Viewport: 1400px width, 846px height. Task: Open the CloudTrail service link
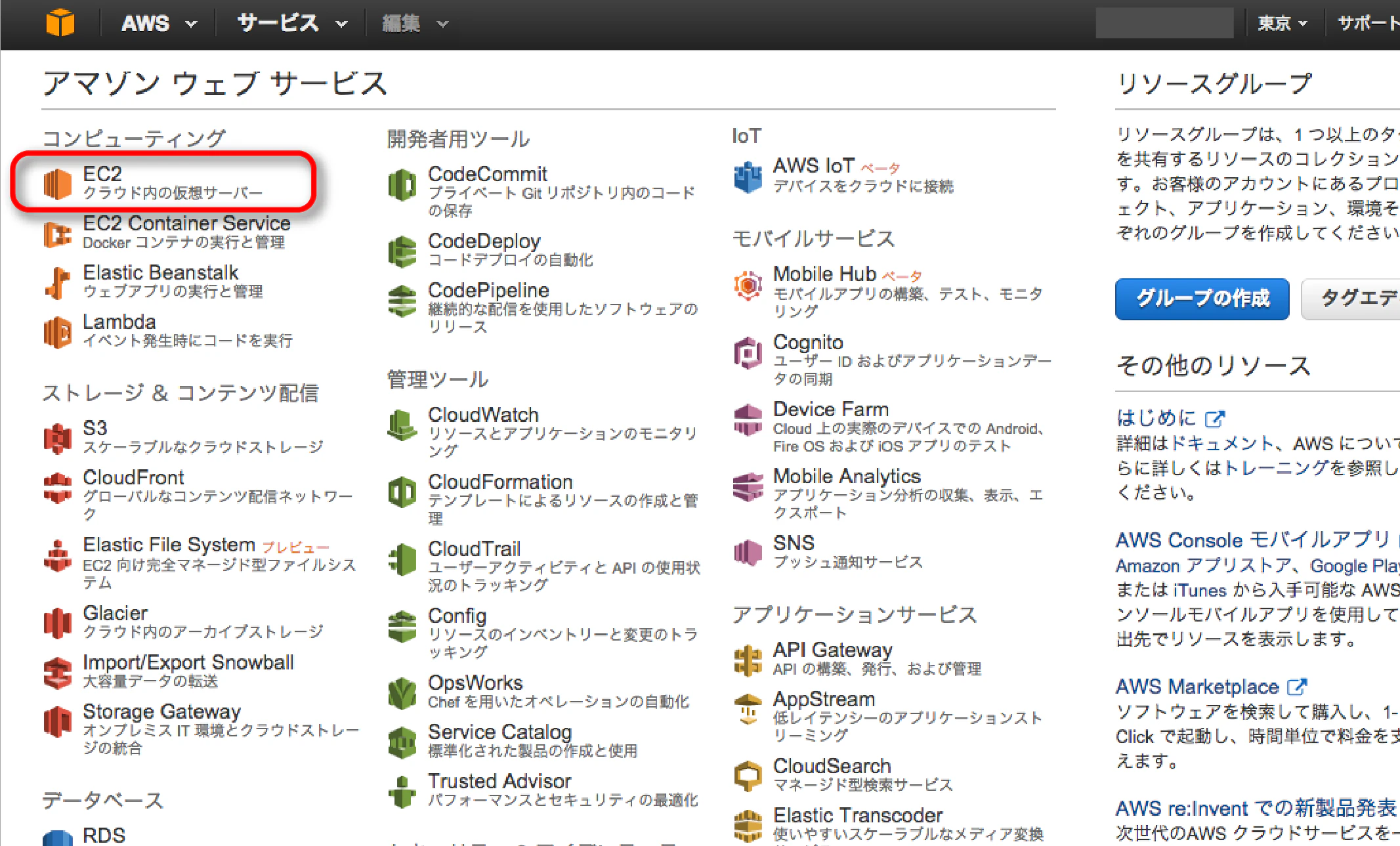[474, 549]
